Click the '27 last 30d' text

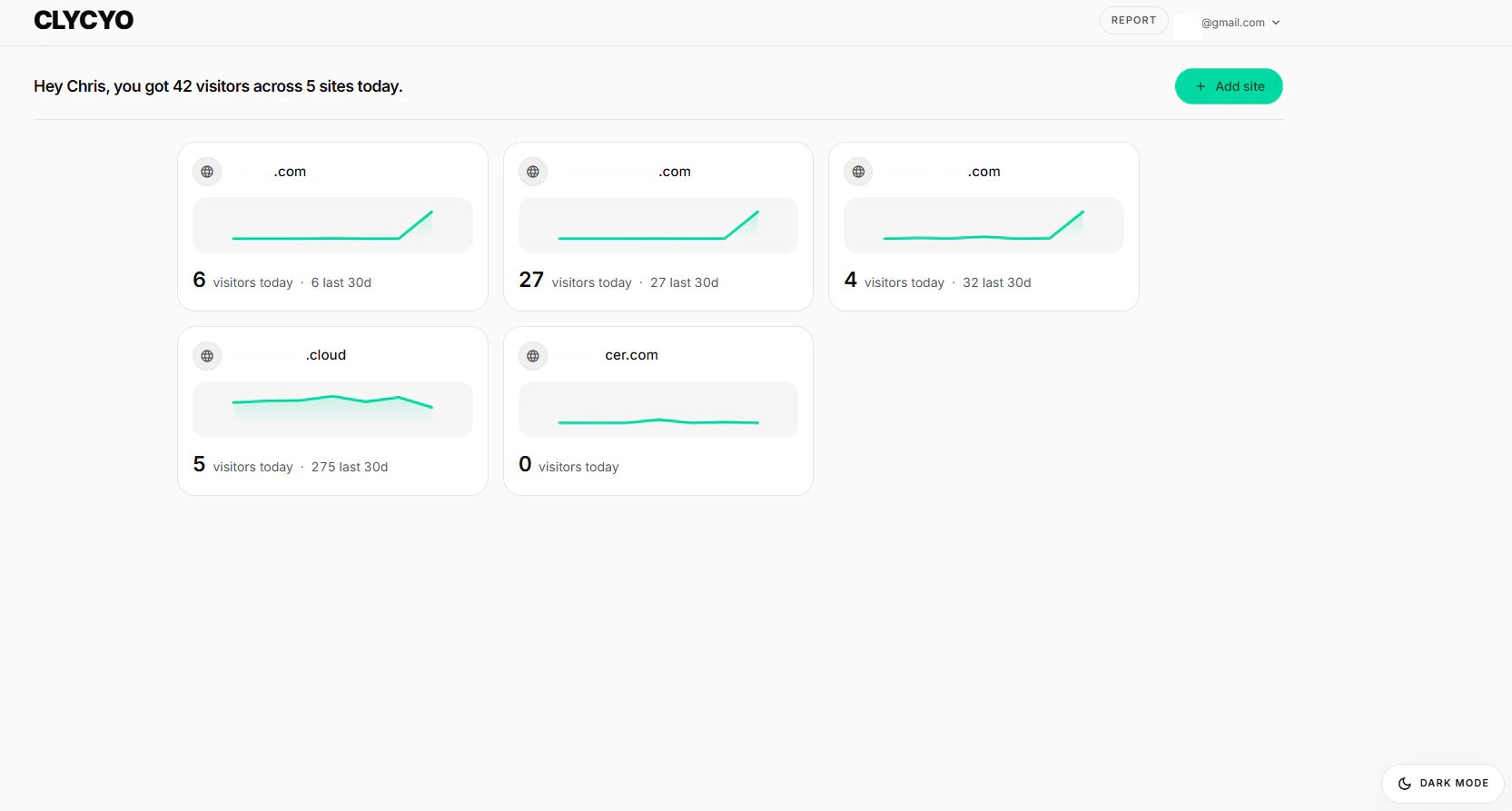685,282
